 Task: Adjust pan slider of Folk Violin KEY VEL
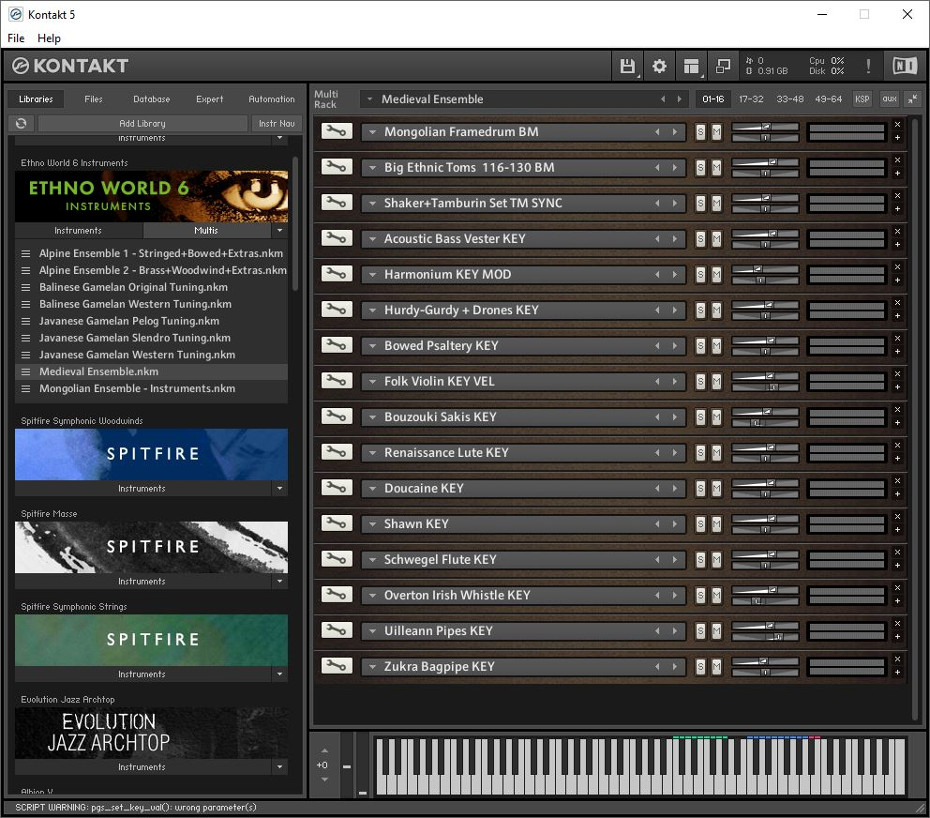[x=765, y=387]
